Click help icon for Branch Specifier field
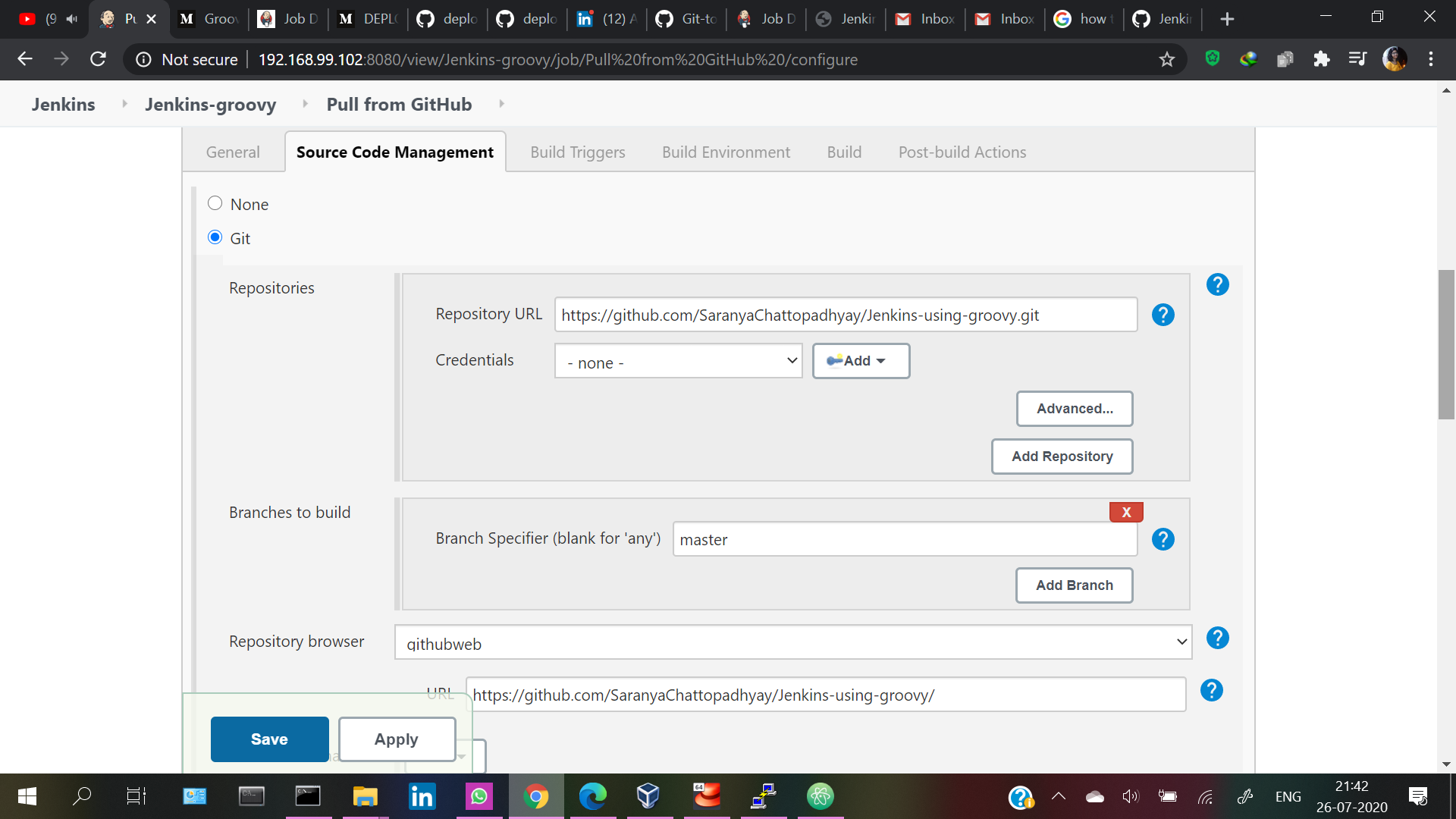This screenshot has width=1456, height=819. coord(1163,539)
